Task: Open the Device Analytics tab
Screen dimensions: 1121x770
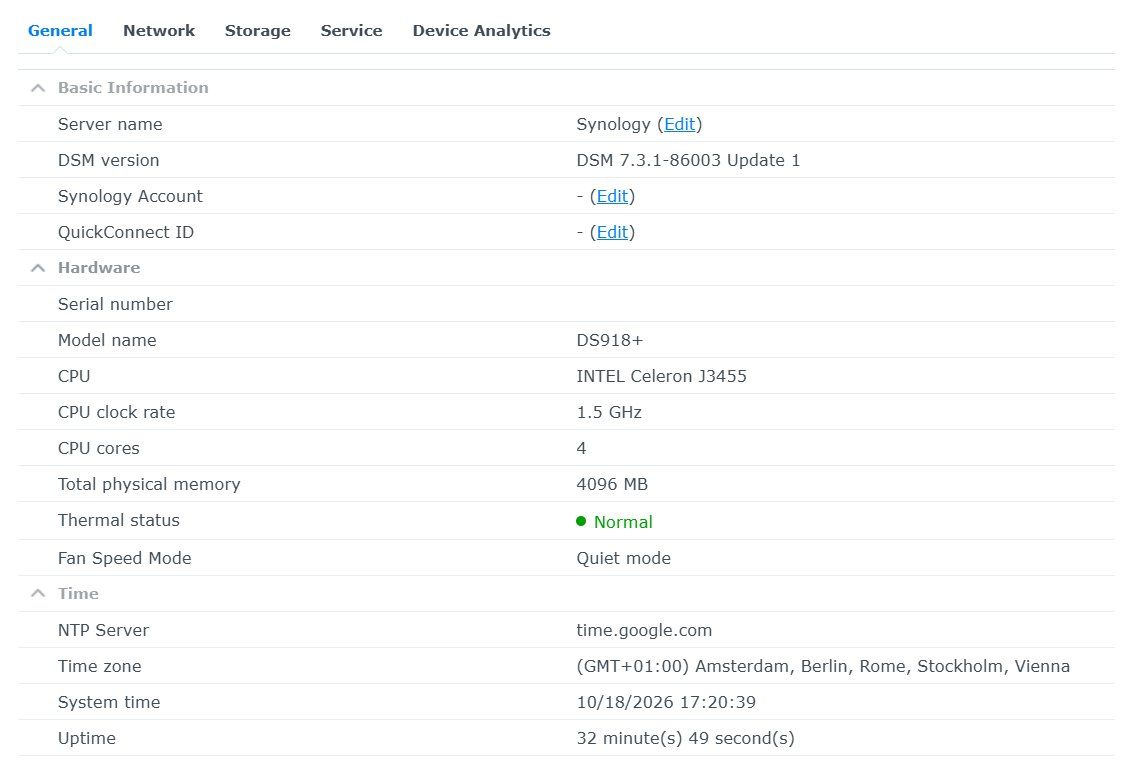Action: (481, 31)
